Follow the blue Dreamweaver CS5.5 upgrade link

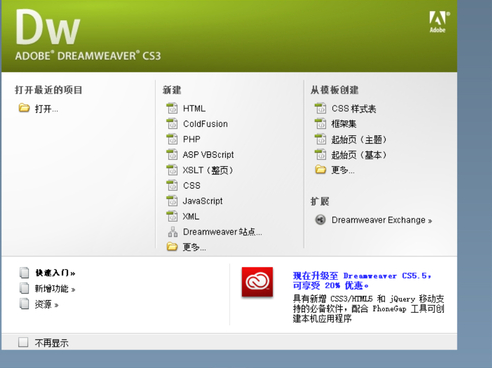362,281
